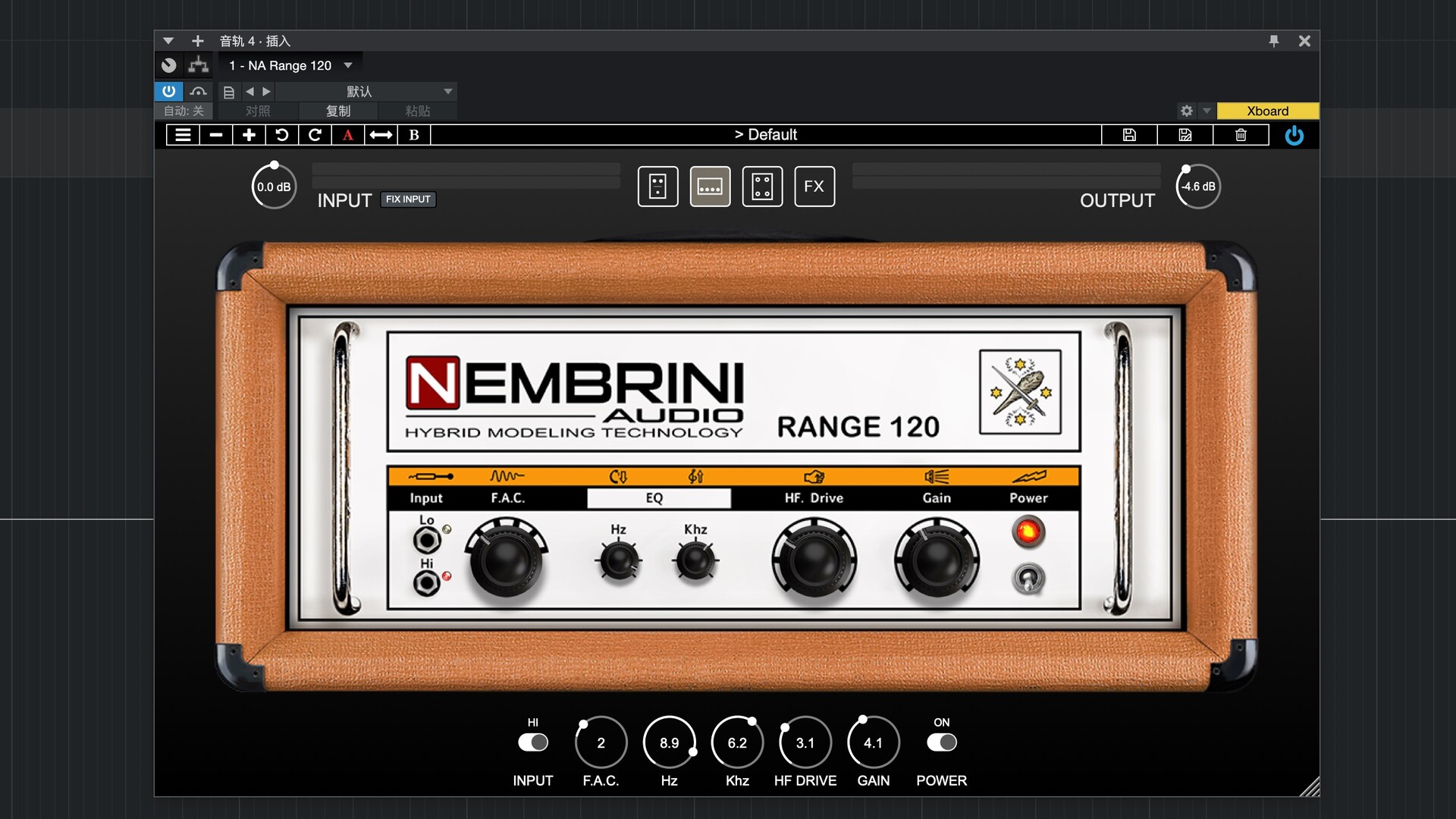The width and height of the screenshot is (1456, 819).
Task: Select the amplifier panel view icon
Action: (x=710, y=187)
